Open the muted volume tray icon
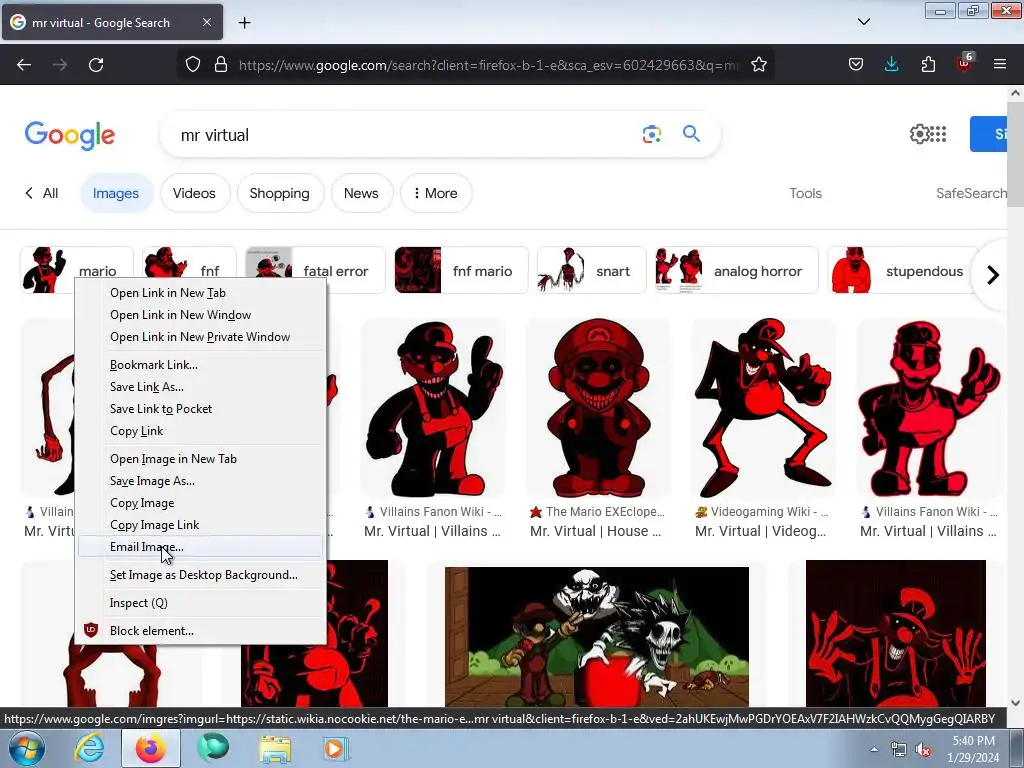 click(923, 749)
